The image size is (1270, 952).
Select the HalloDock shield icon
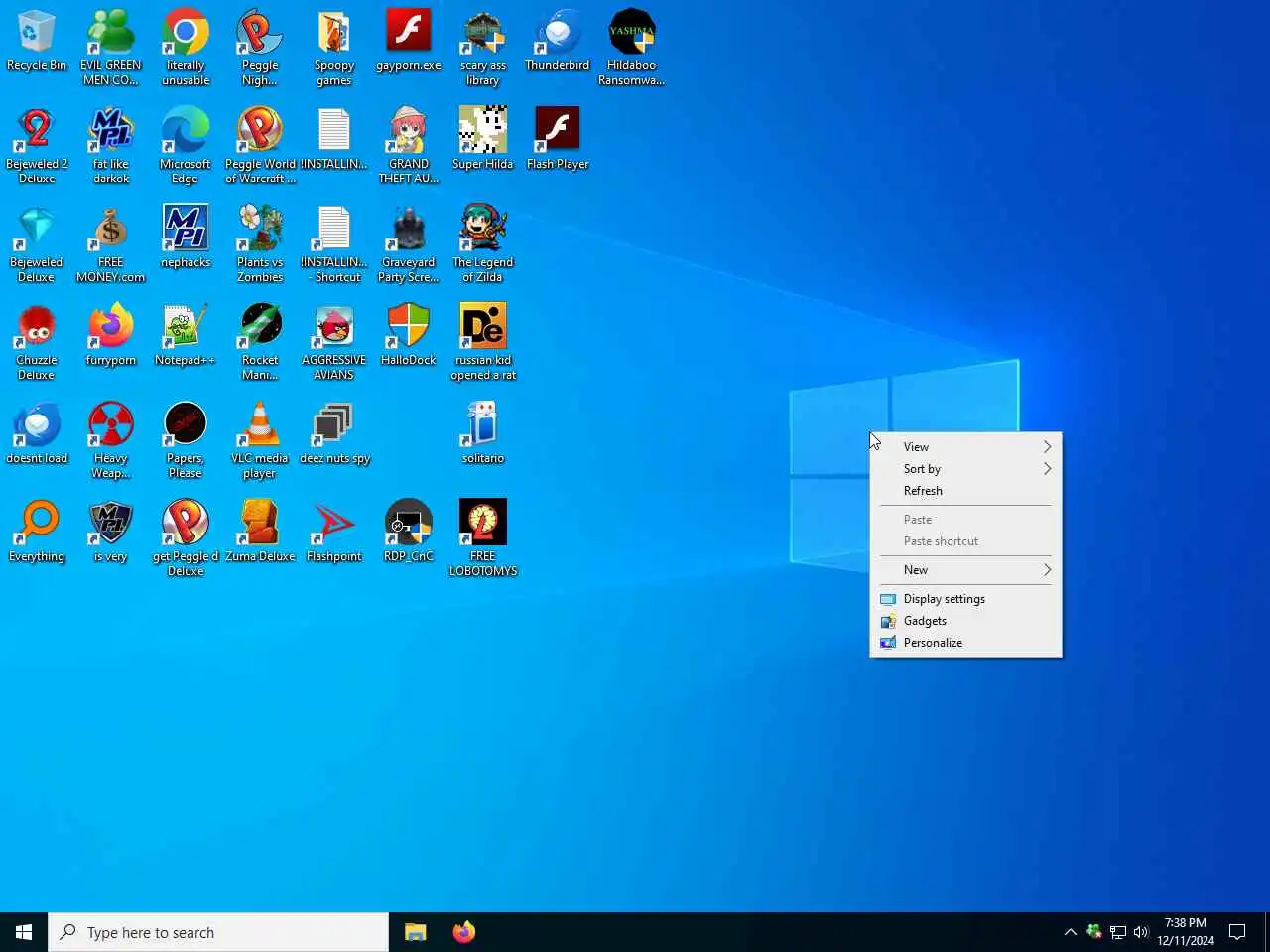[409, 336]
